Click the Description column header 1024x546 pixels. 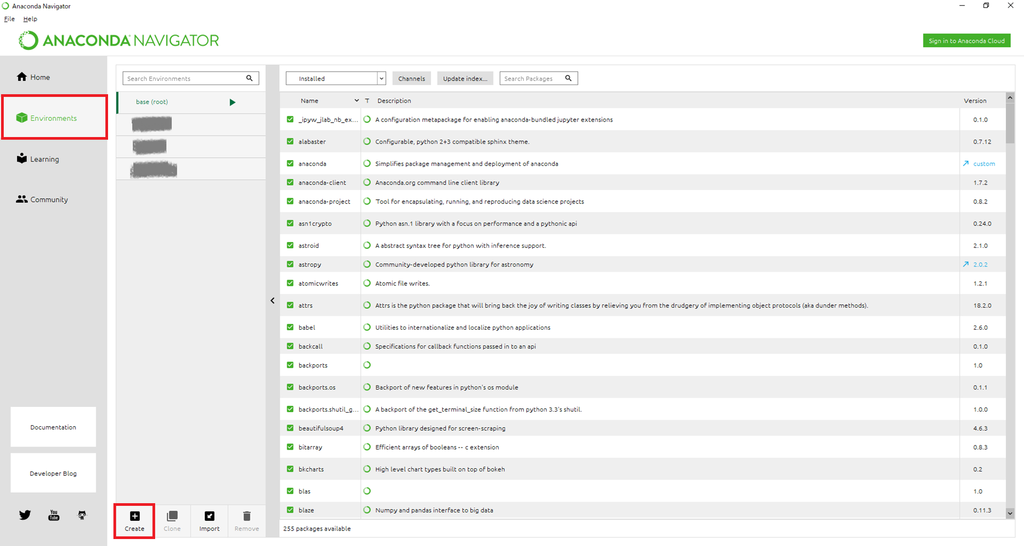coord(394,101)
